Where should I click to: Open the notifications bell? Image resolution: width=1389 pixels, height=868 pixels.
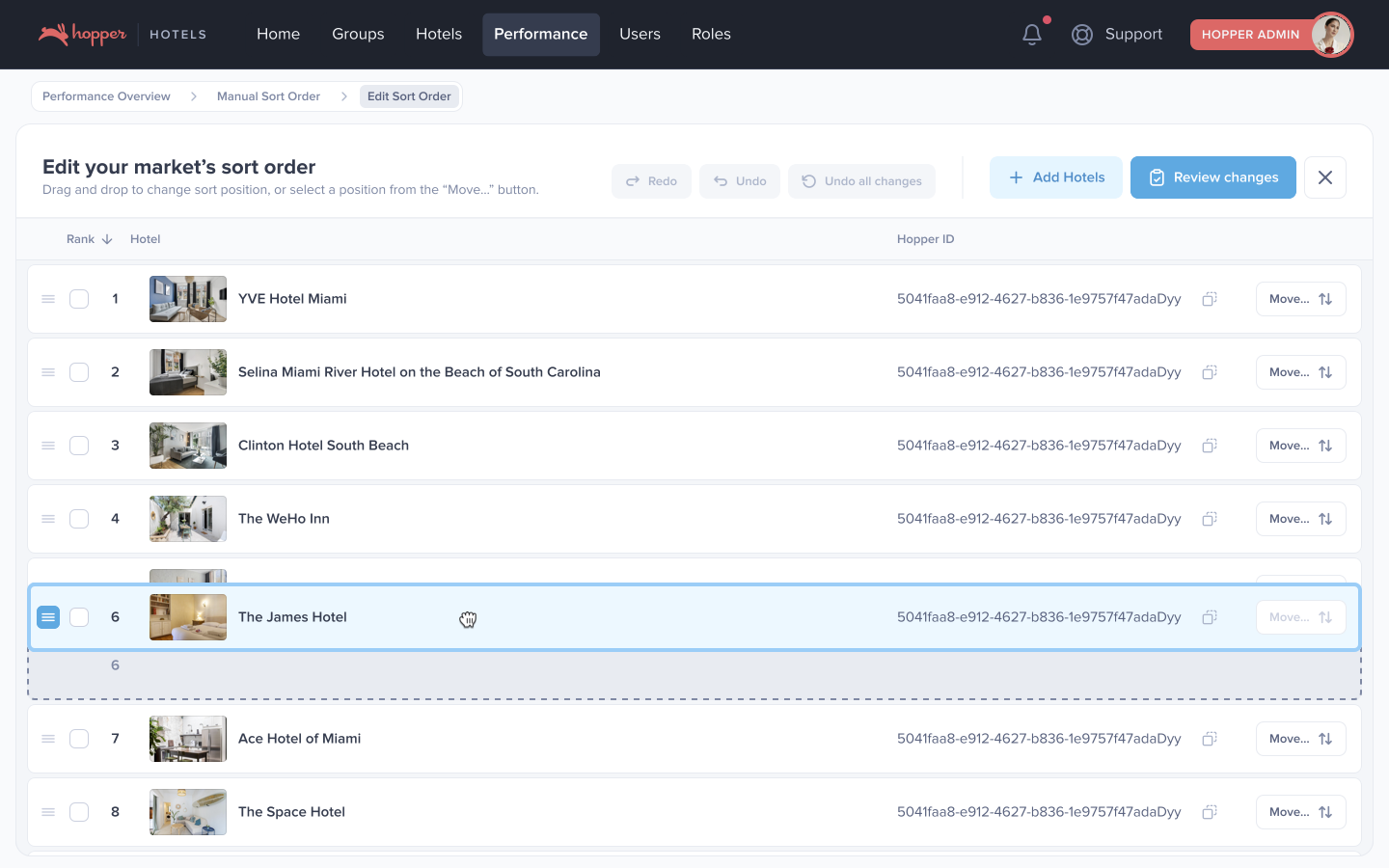(x=1031, y=35)
